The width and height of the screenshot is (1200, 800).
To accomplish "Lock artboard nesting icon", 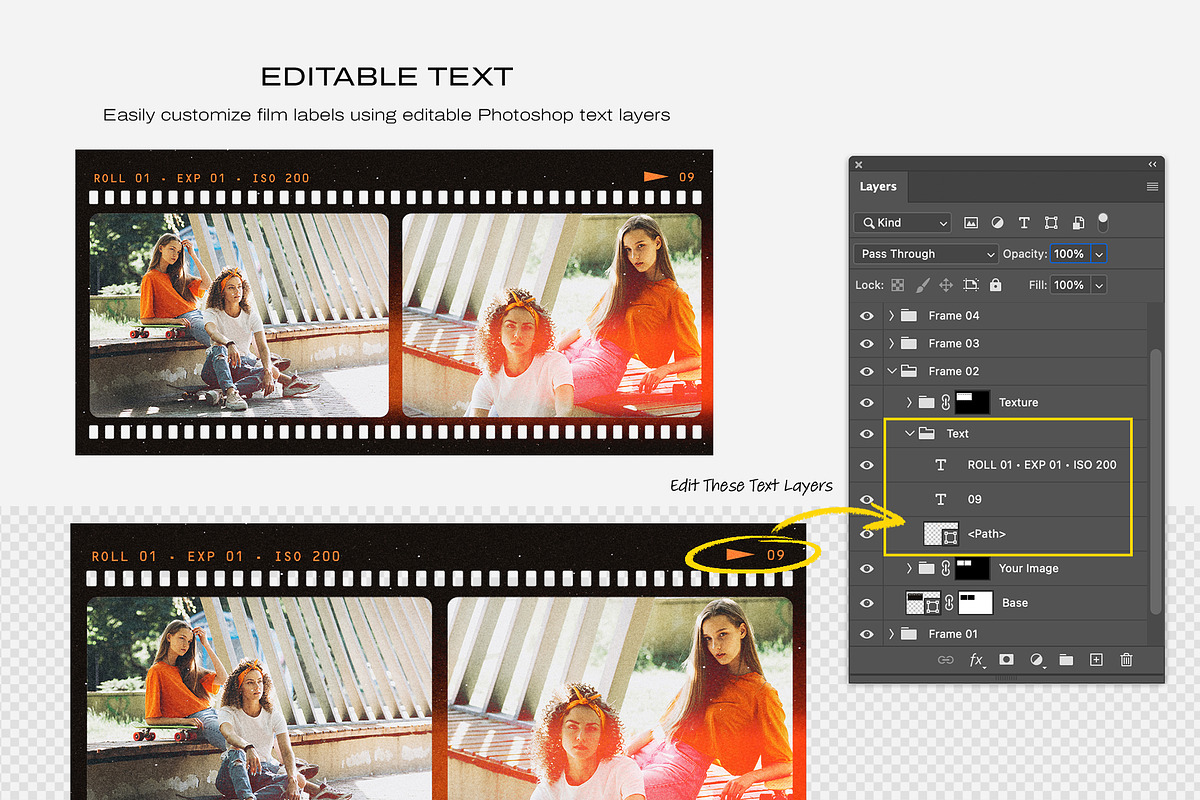I will pos(971,285).
